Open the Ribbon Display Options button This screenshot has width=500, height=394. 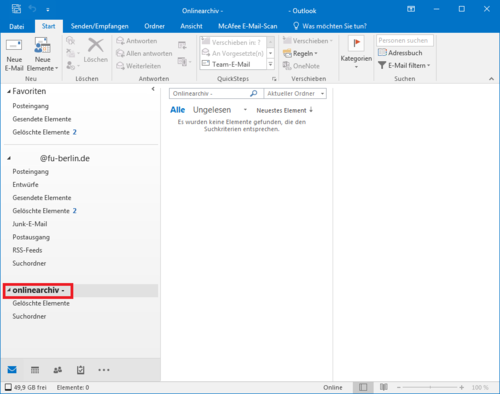(x=411, y=9)
